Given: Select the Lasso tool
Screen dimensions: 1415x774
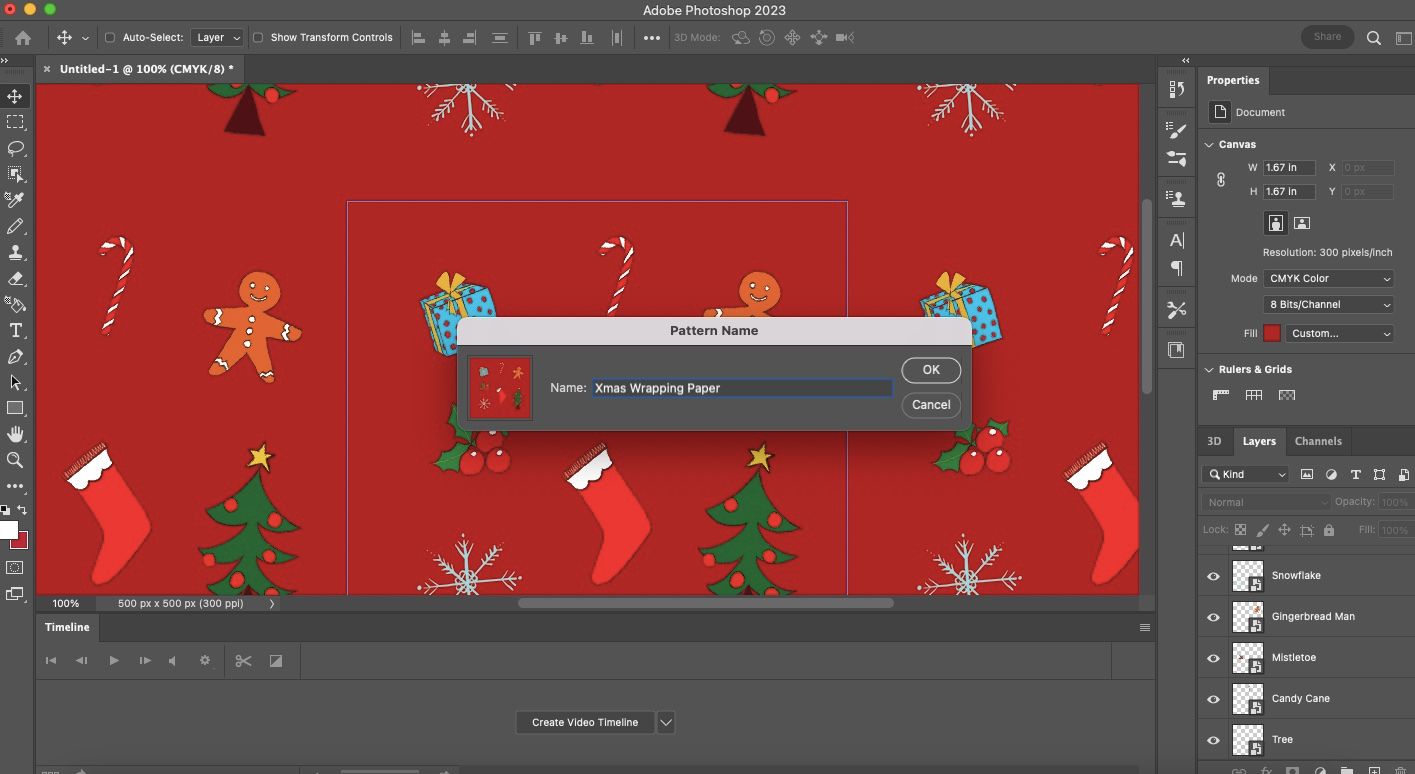Looking at the screenshot, I should (15, 148).
